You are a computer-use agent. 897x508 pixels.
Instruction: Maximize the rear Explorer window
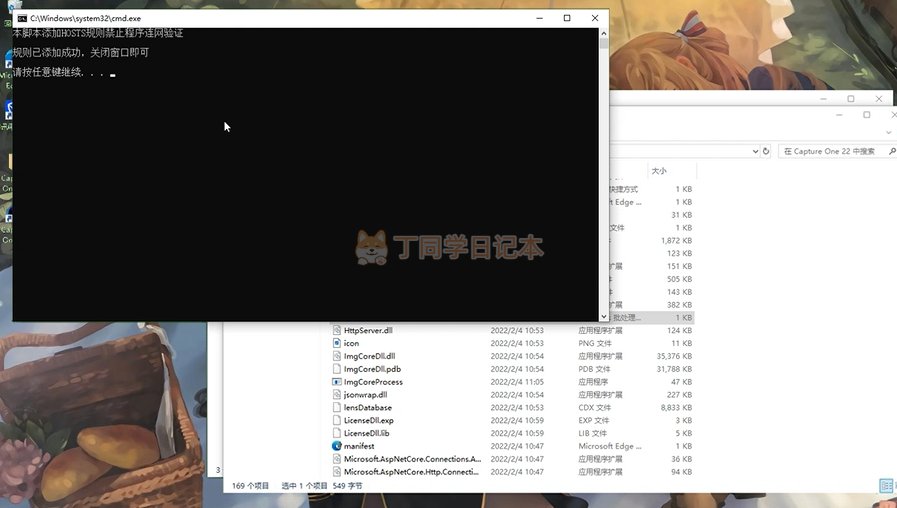coord(851,98)
